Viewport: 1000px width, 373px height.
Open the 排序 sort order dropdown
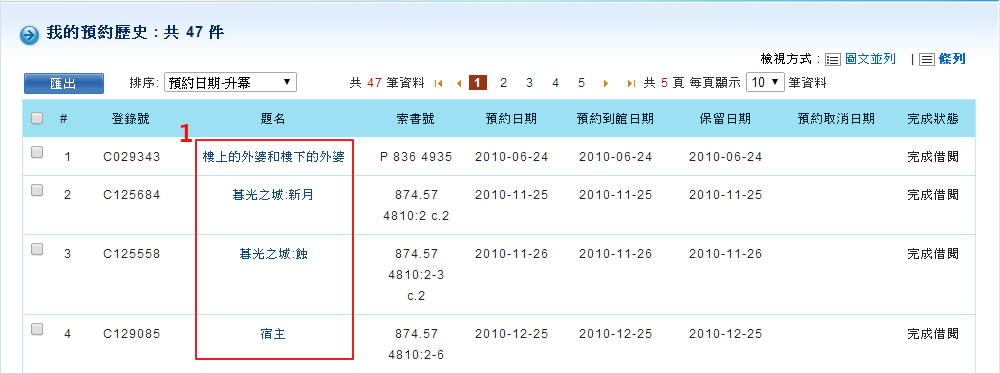[x=230, y=82]
